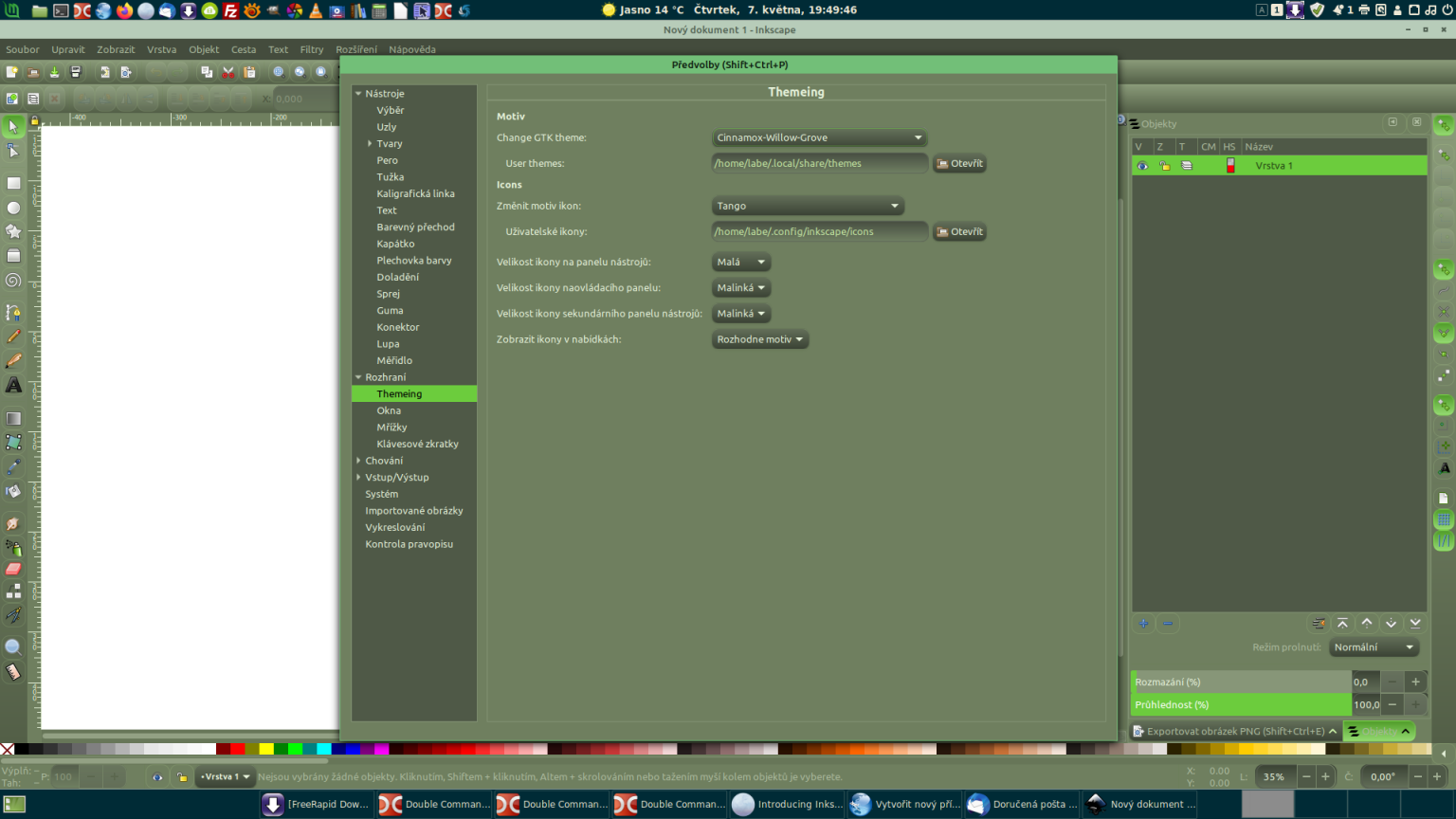The width and height of the screenshot is (1456, 819).
Task: Edit the Uživatelské ikony path field
Action: coord(819,230)
